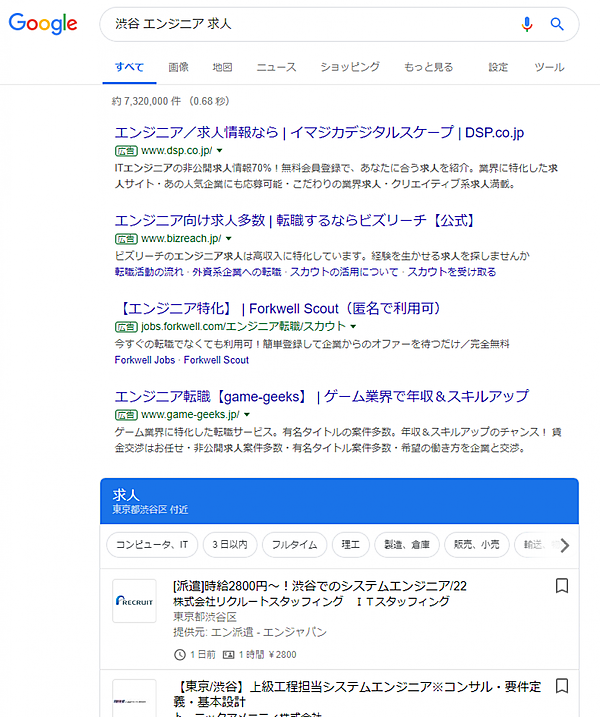This screenshot has width=600, height=717.
Task: Open game-geeks エンジニア転職 ad title
Action: [x=321, y=396]
